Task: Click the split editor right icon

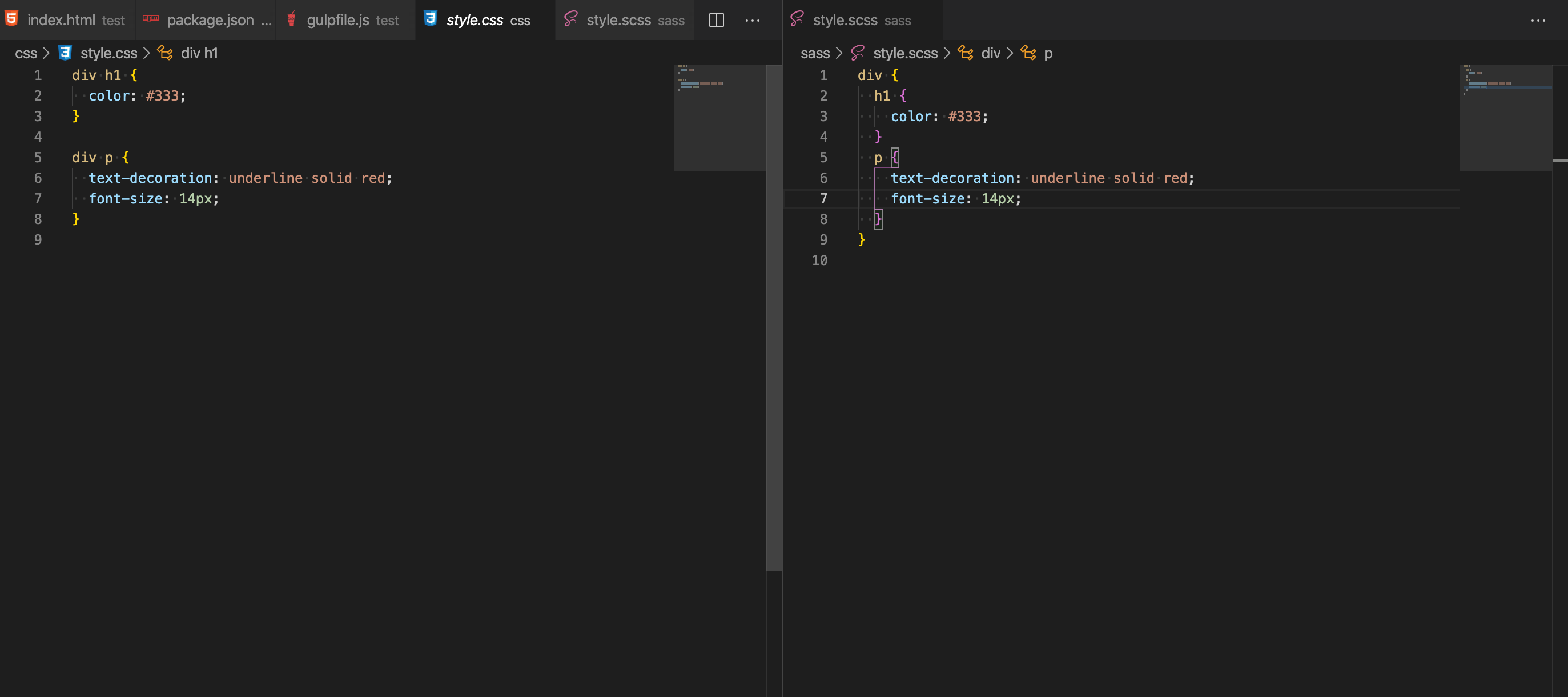Action: [717, 20]
